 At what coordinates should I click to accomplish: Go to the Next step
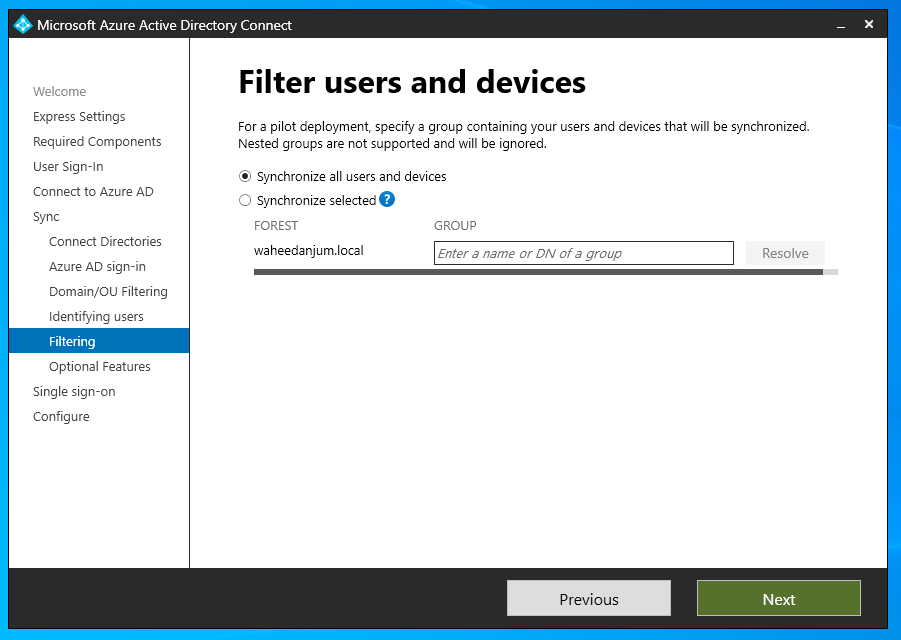click(x=779, y=599)
